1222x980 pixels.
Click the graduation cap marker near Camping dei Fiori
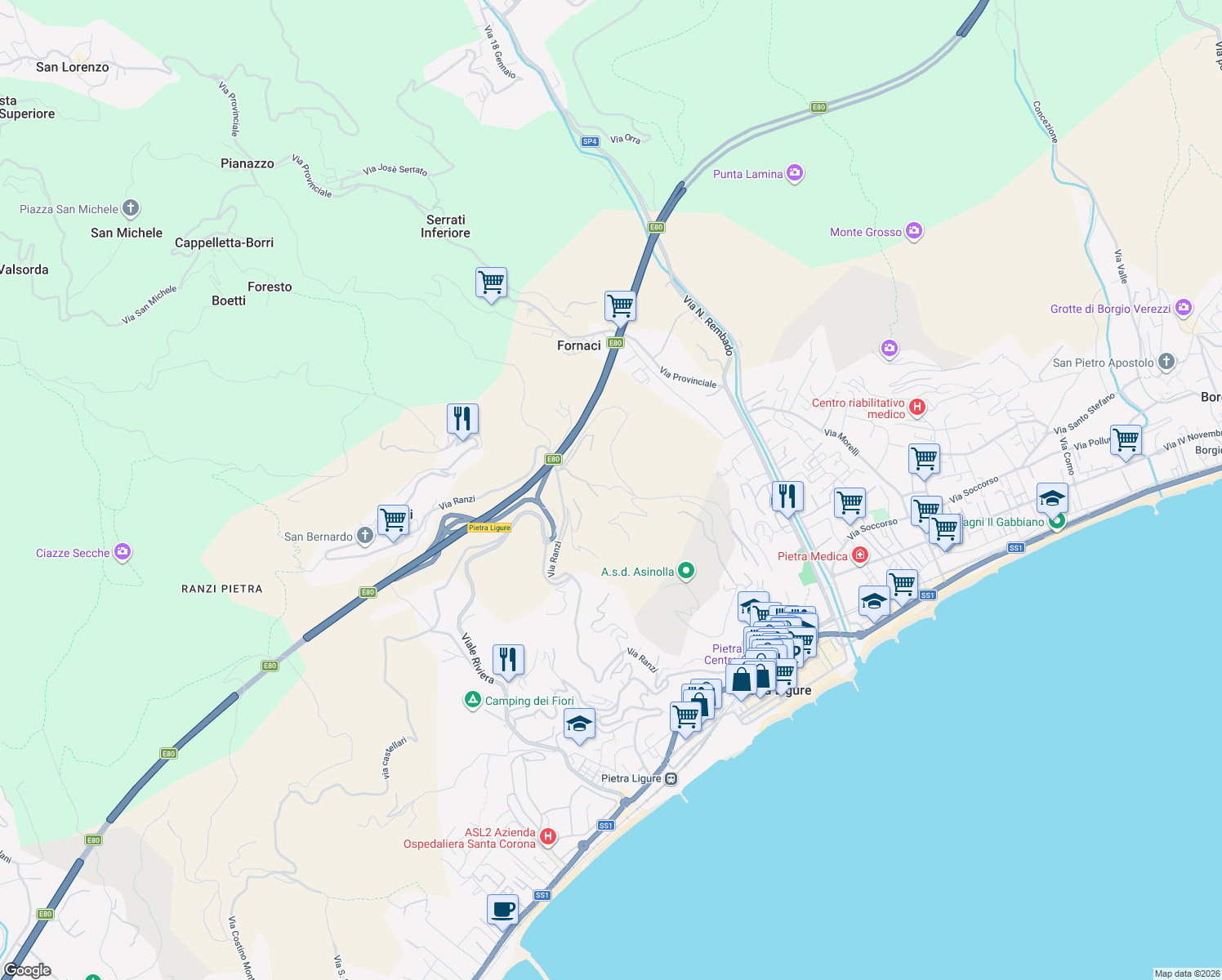580,723
